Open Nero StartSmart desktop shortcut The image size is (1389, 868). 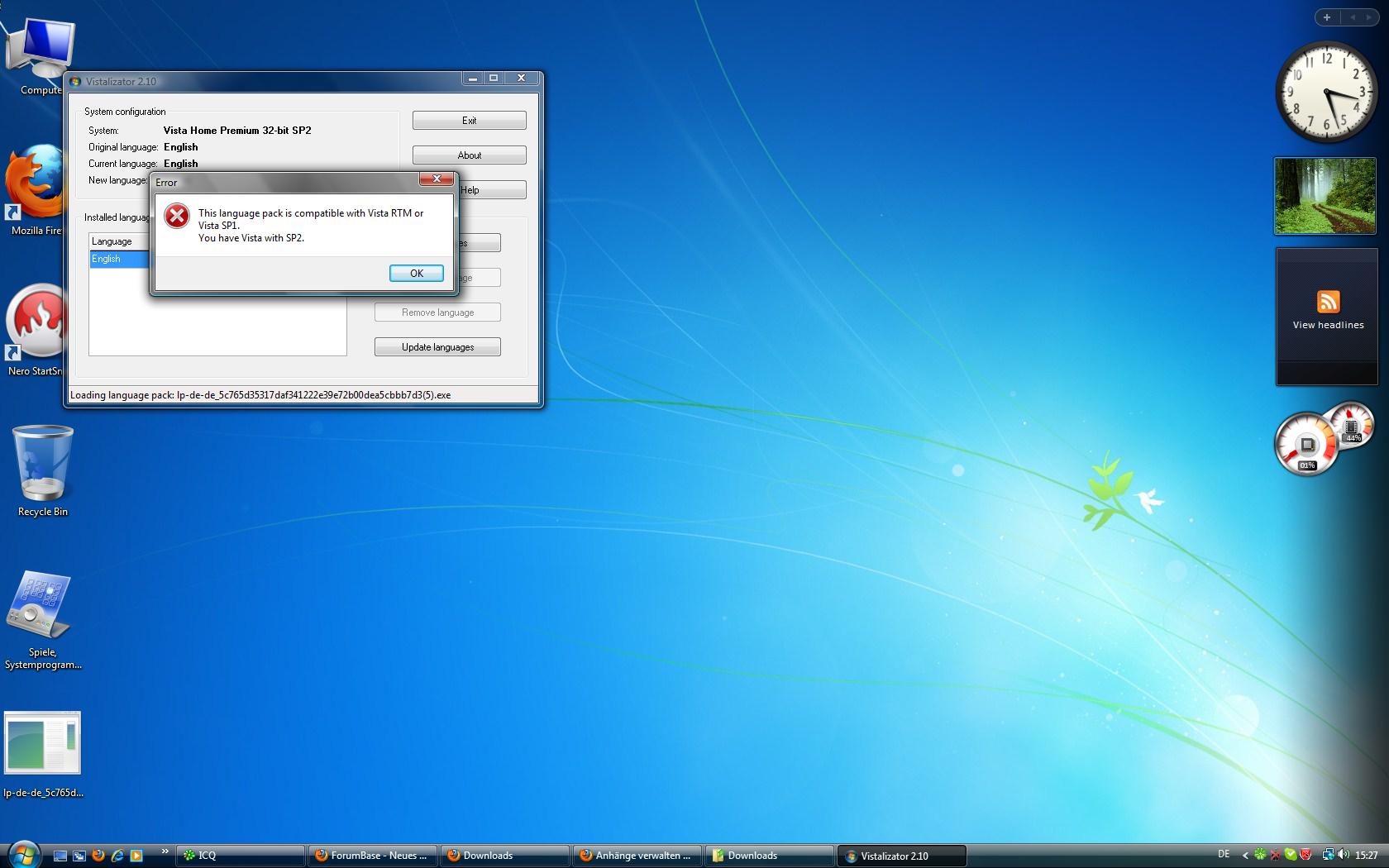(x=35, y=331)
